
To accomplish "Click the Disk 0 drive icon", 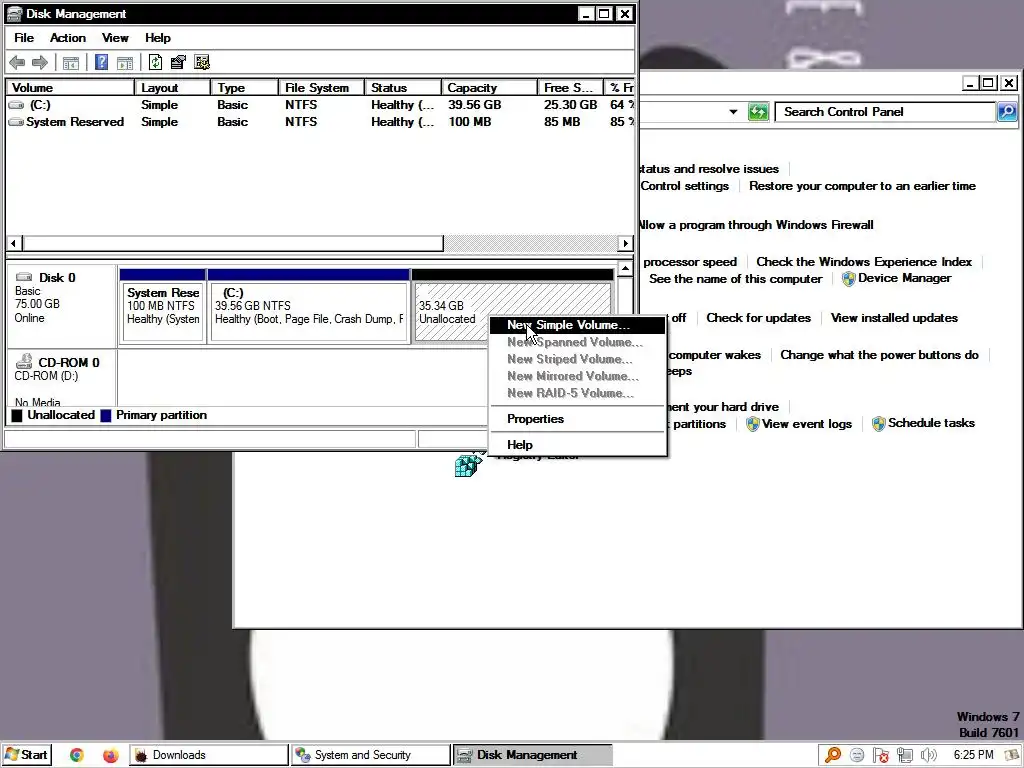I will click(x=24, y=277).
